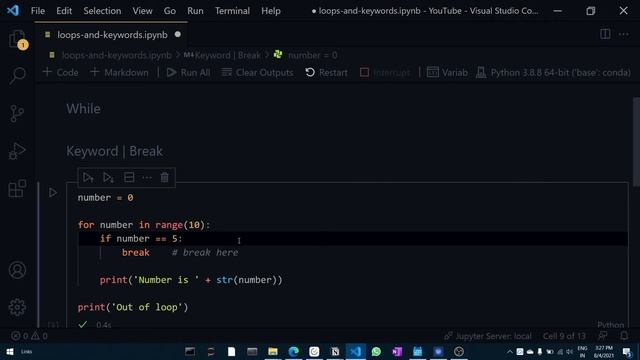This screenshot has height=360, width=640.
Task: Open the Variables panel
Action: tap(447, 73)
